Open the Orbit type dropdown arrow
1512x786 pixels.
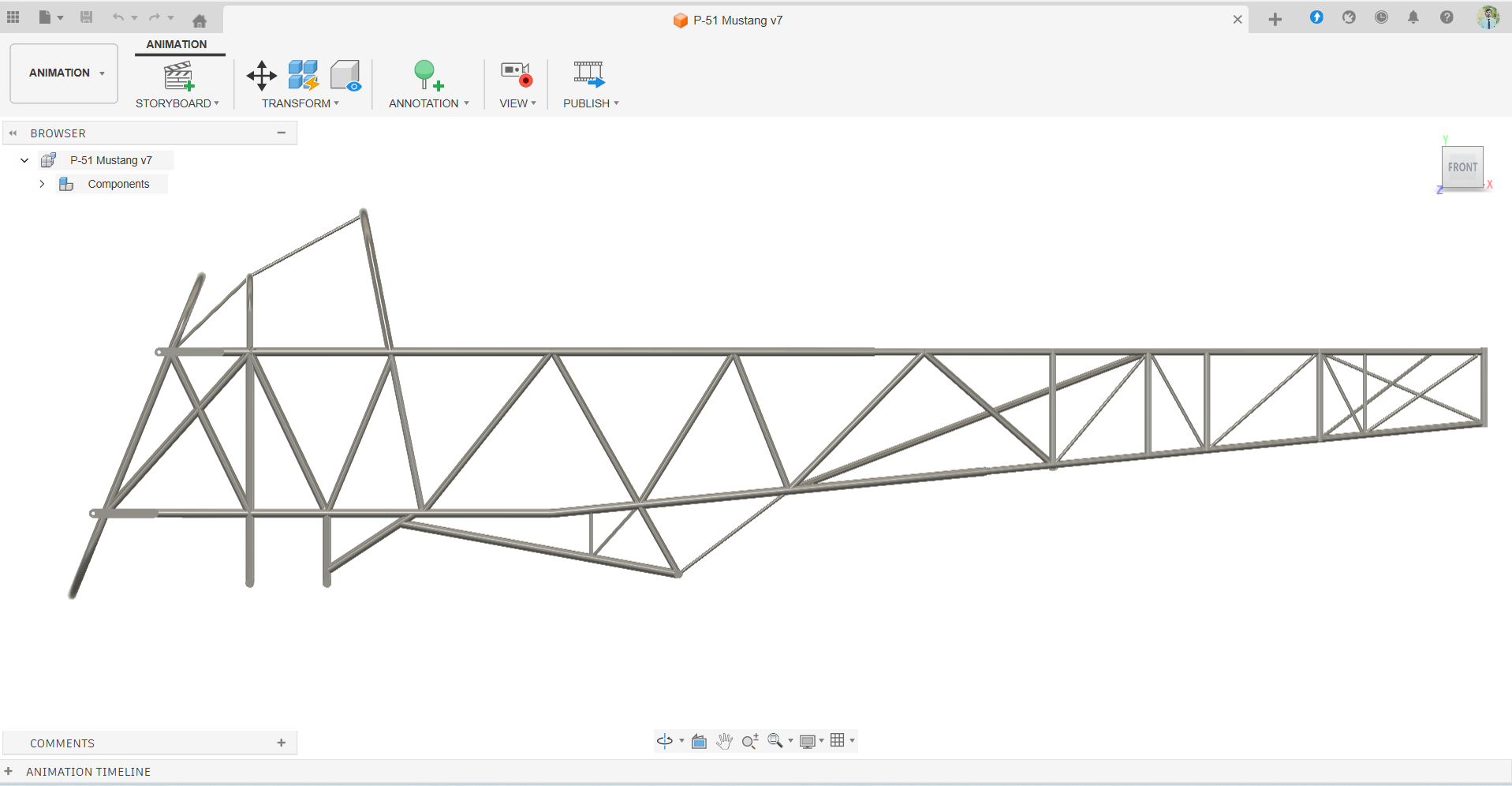coord(681,740)
